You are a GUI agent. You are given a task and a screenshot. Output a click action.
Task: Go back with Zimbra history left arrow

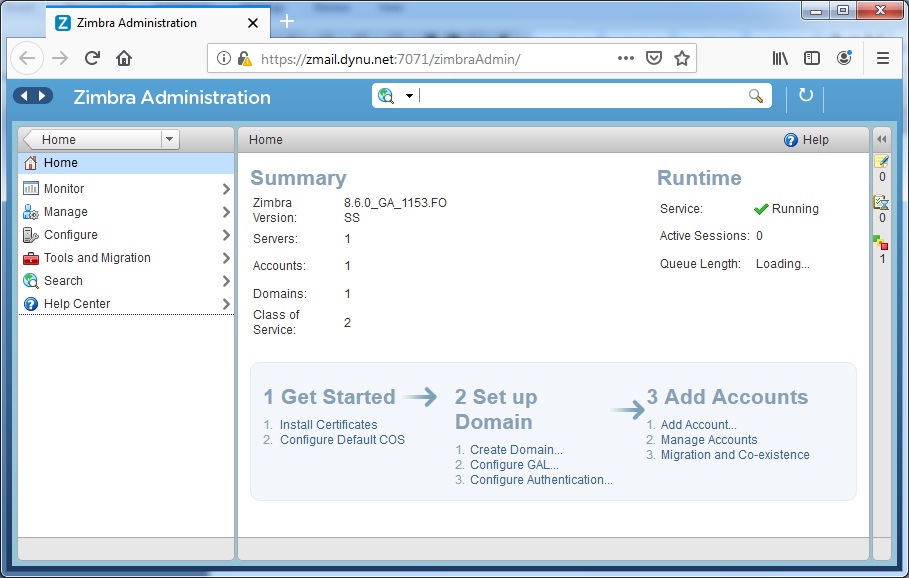coord(24,96)
